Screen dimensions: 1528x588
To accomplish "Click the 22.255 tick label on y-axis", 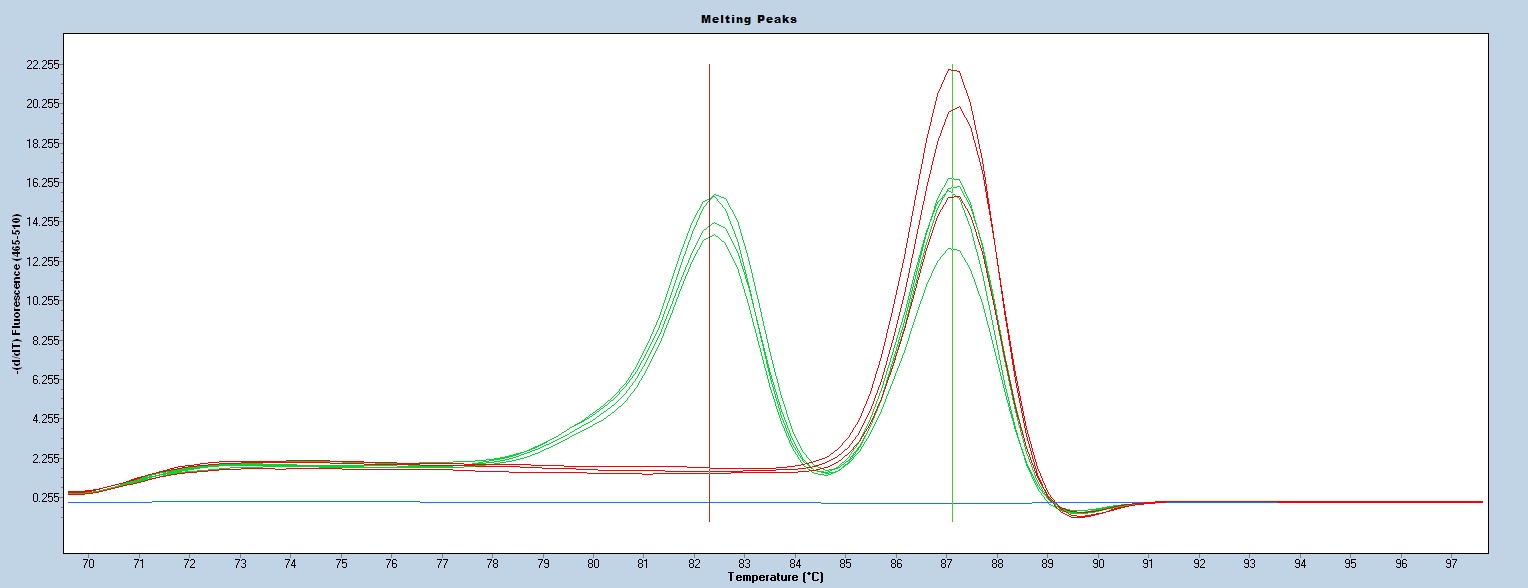I will [x=43, y=65].
